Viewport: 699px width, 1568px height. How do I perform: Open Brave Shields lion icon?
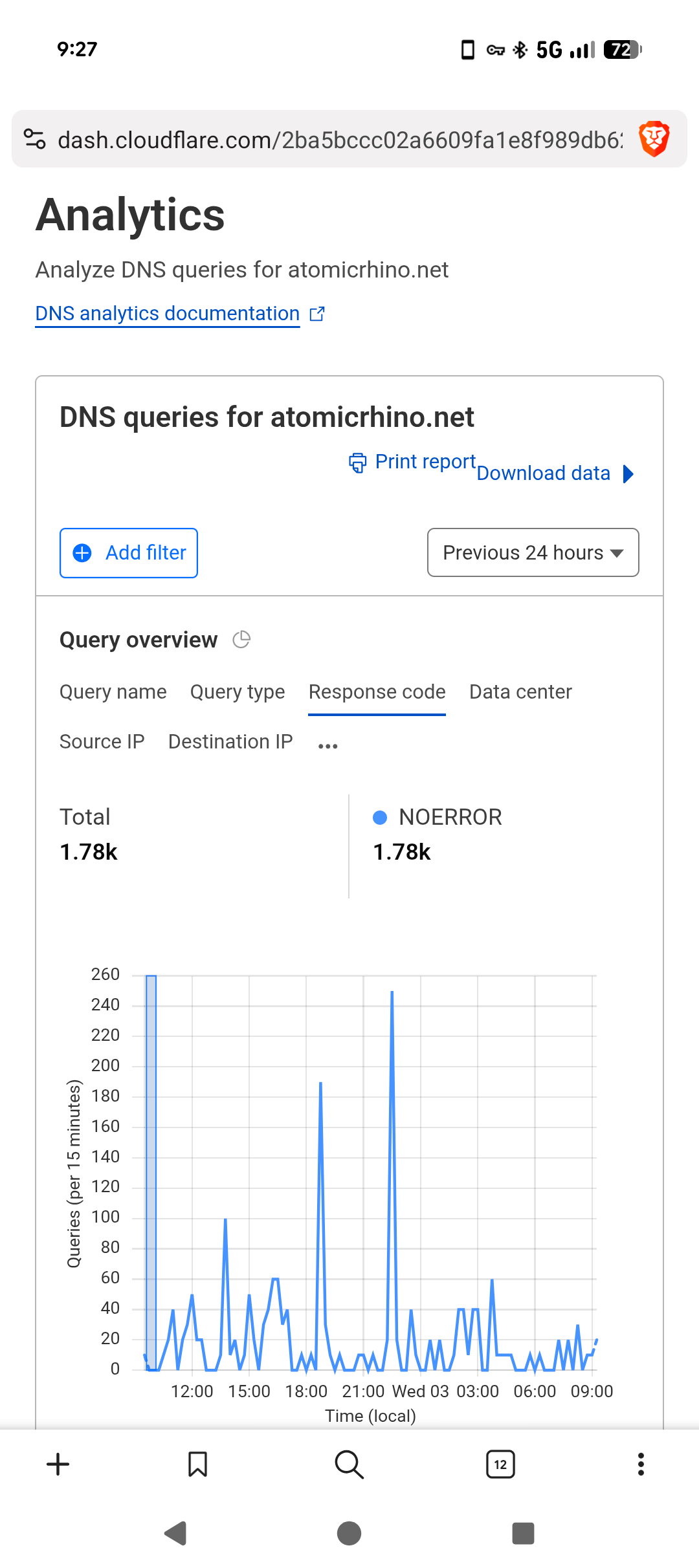tap(654, 139)
